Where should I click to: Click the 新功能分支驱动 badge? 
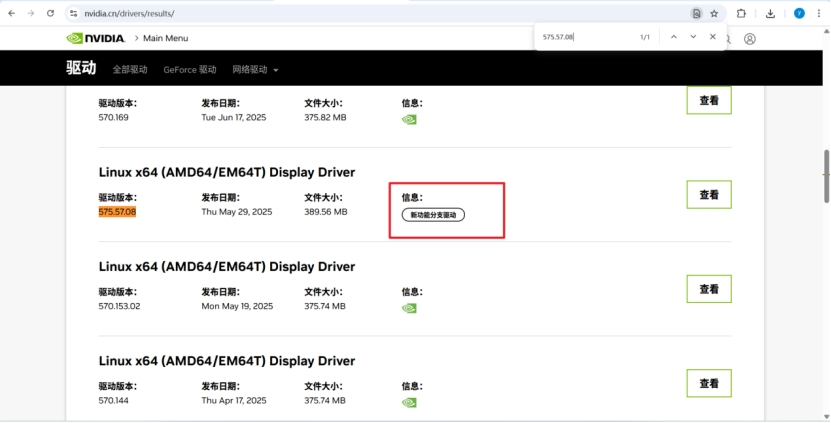(433, 215)
